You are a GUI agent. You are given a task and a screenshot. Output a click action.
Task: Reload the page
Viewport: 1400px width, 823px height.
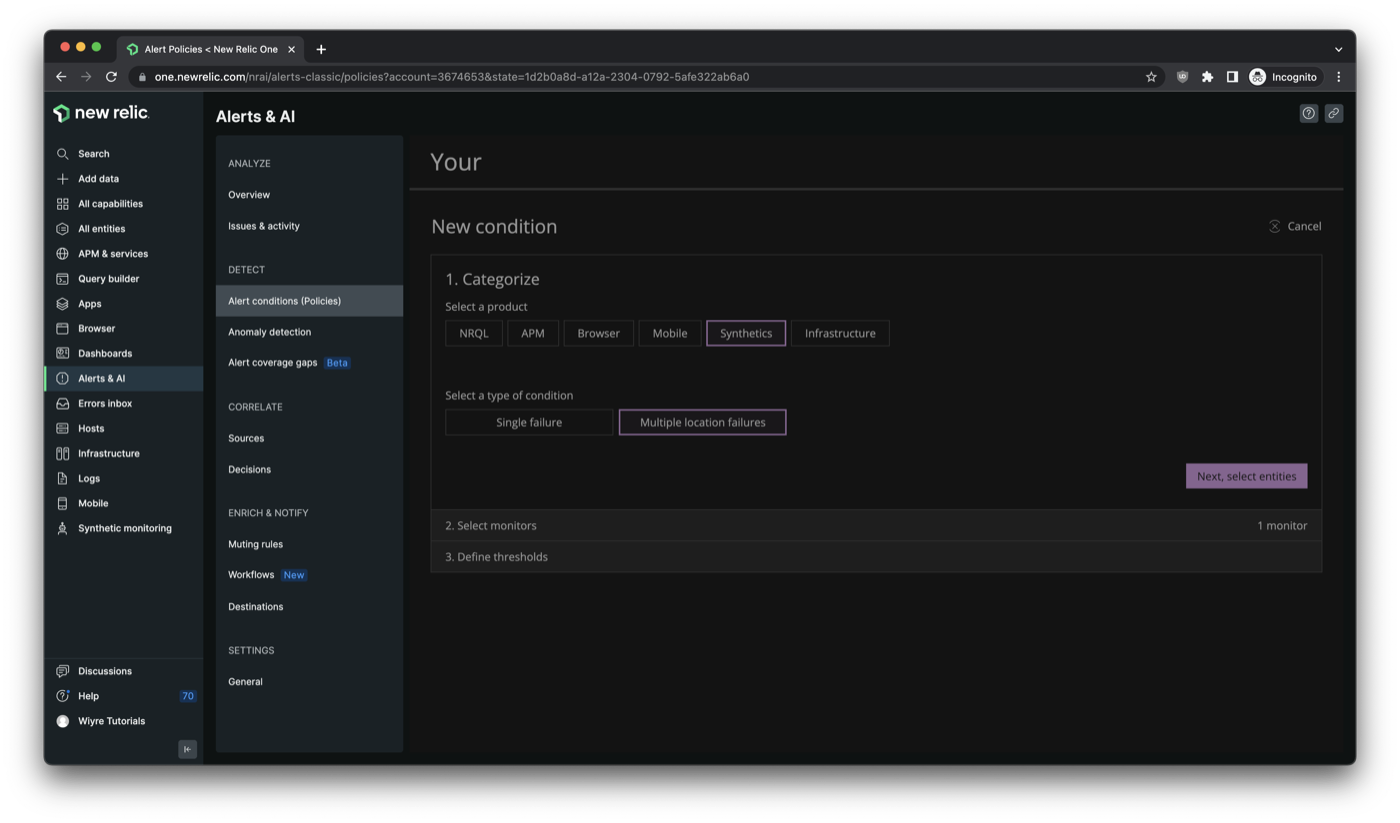(x=111, y=77)
